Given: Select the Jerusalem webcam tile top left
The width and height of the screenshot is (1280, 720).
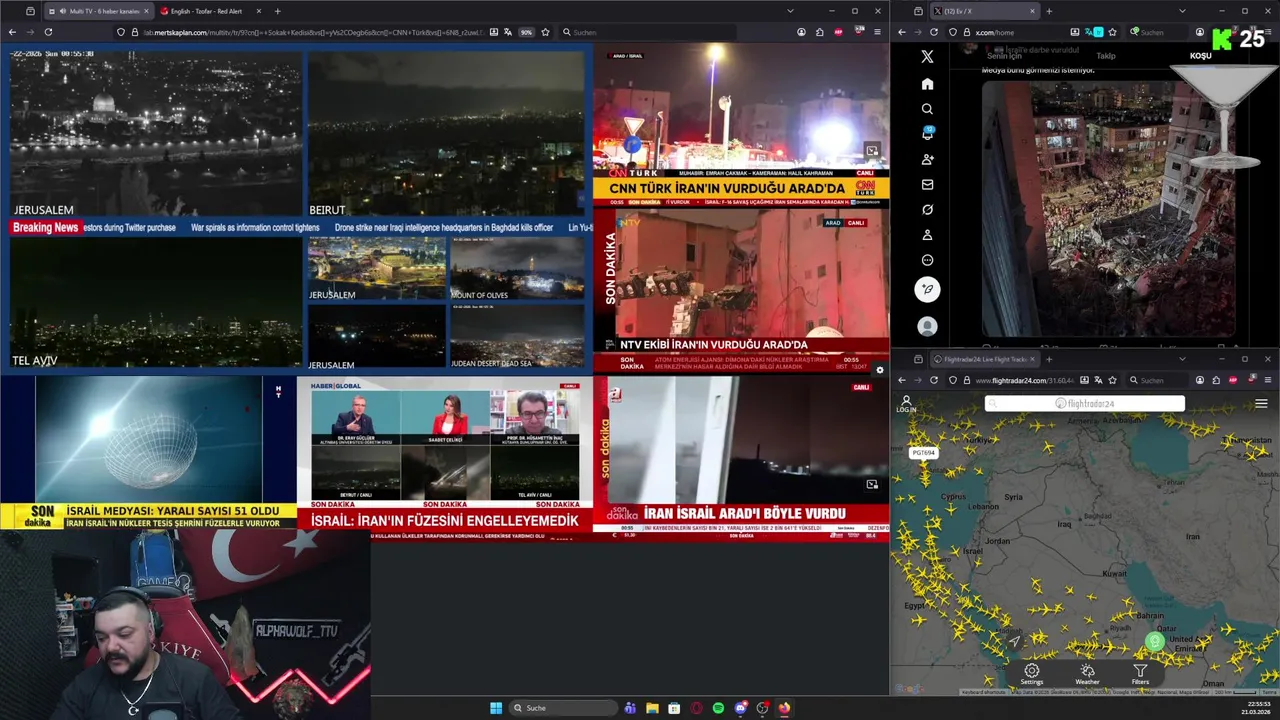Looking at the screenshot, I should [155, 133].
